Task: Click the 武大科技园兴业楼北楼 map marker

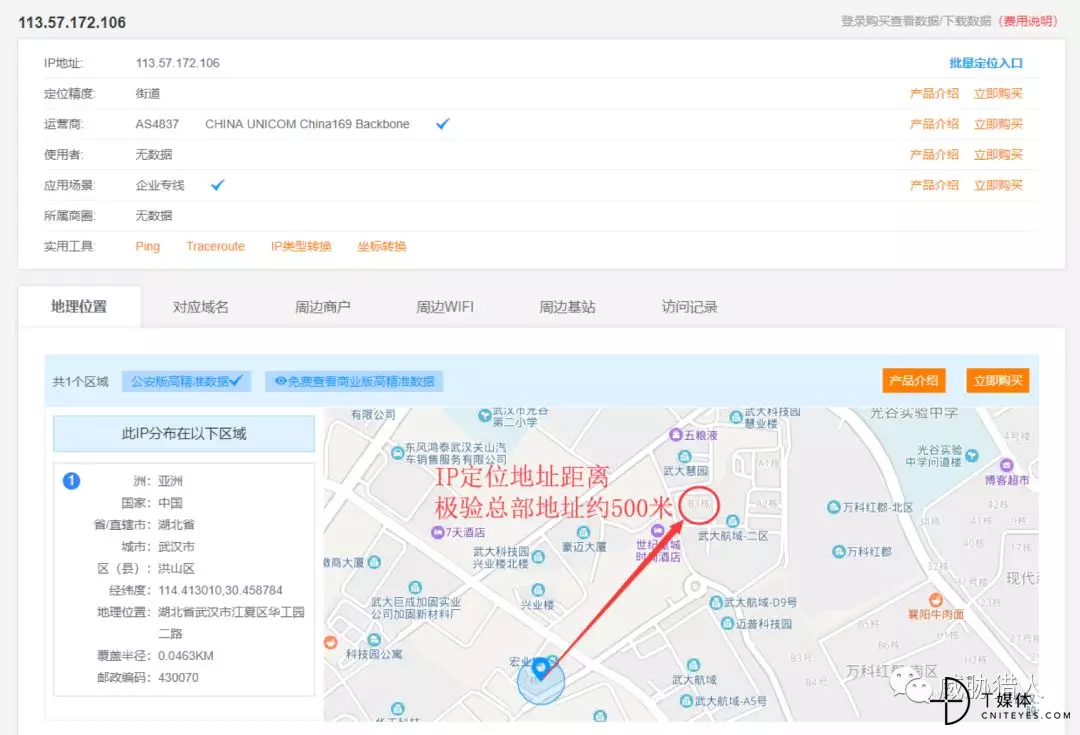Action: (538, 557)
